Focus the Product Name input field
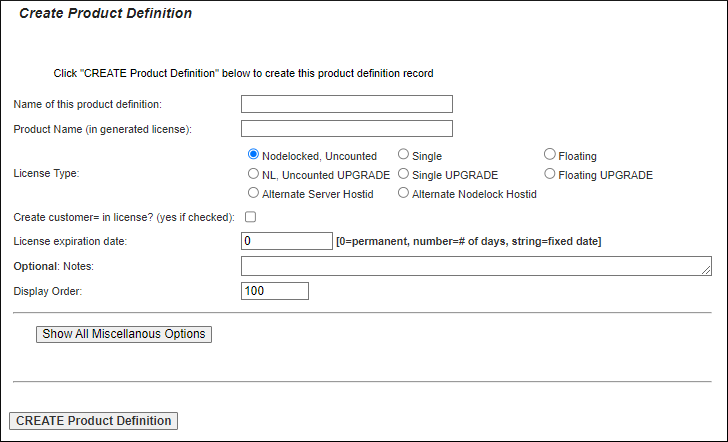The width and height of the screenshot is (728, 442). pos(347,128)
